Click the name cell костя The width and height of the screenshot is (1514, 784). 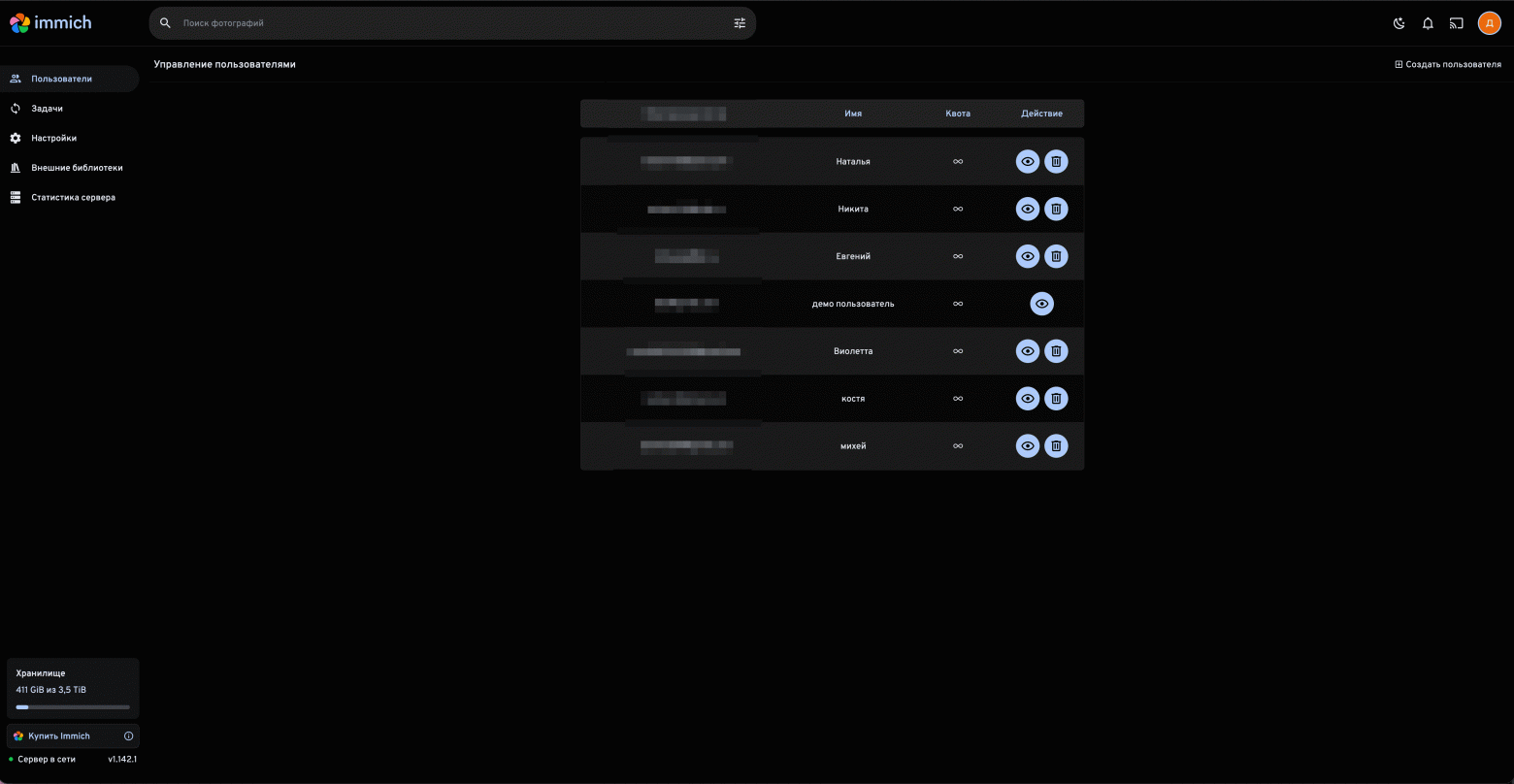coord(853,399)
